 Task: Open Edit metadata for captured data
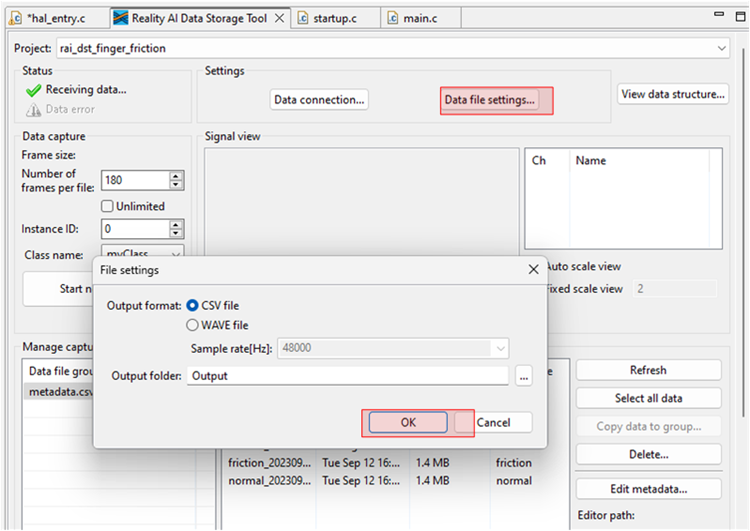pos(649,490)
